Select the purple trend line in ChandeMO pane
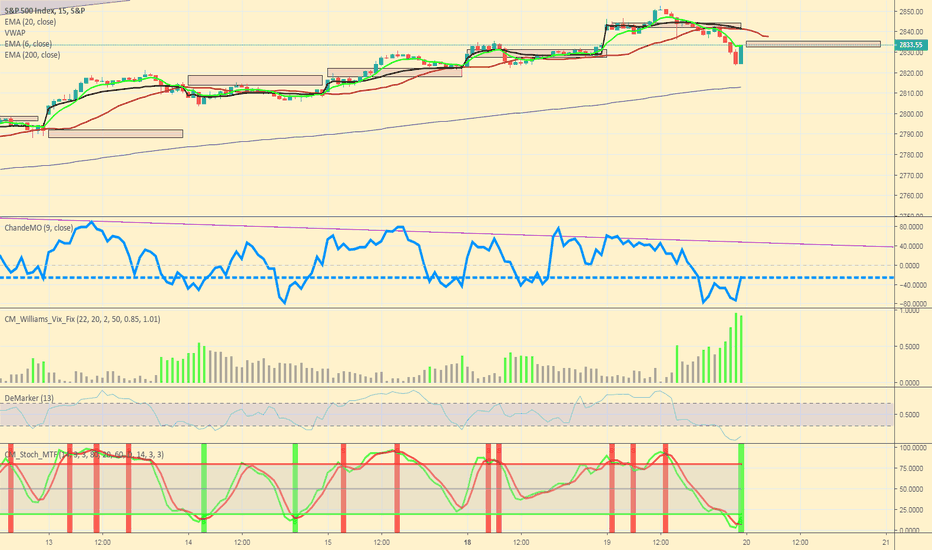Viewport: 932px width, 550px height. pyautogui.click(x=446, y=231)
